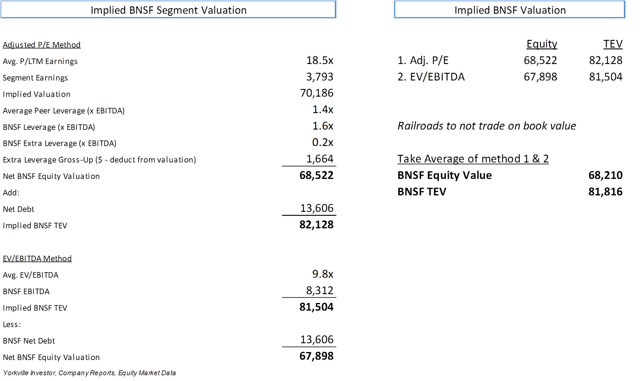Click the Take Average of method 1 & 2 text
The height and width of the screenshot is (381, 640).
click(473, 158)
